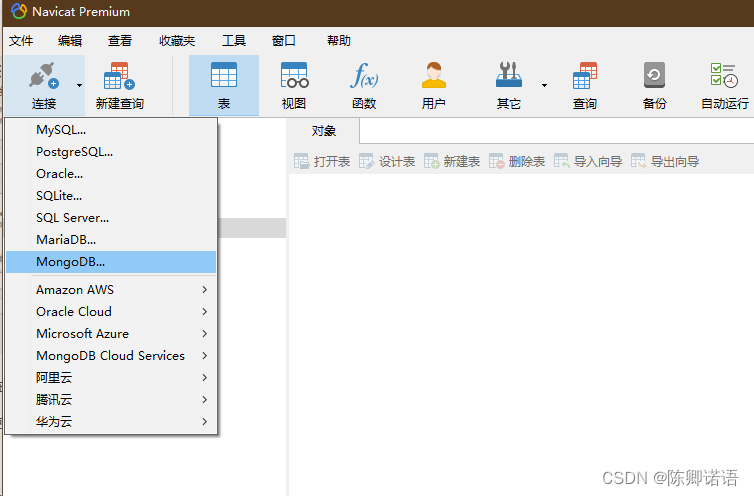Expand MongoDB Cloud Services submenu

tap(111, 356)
